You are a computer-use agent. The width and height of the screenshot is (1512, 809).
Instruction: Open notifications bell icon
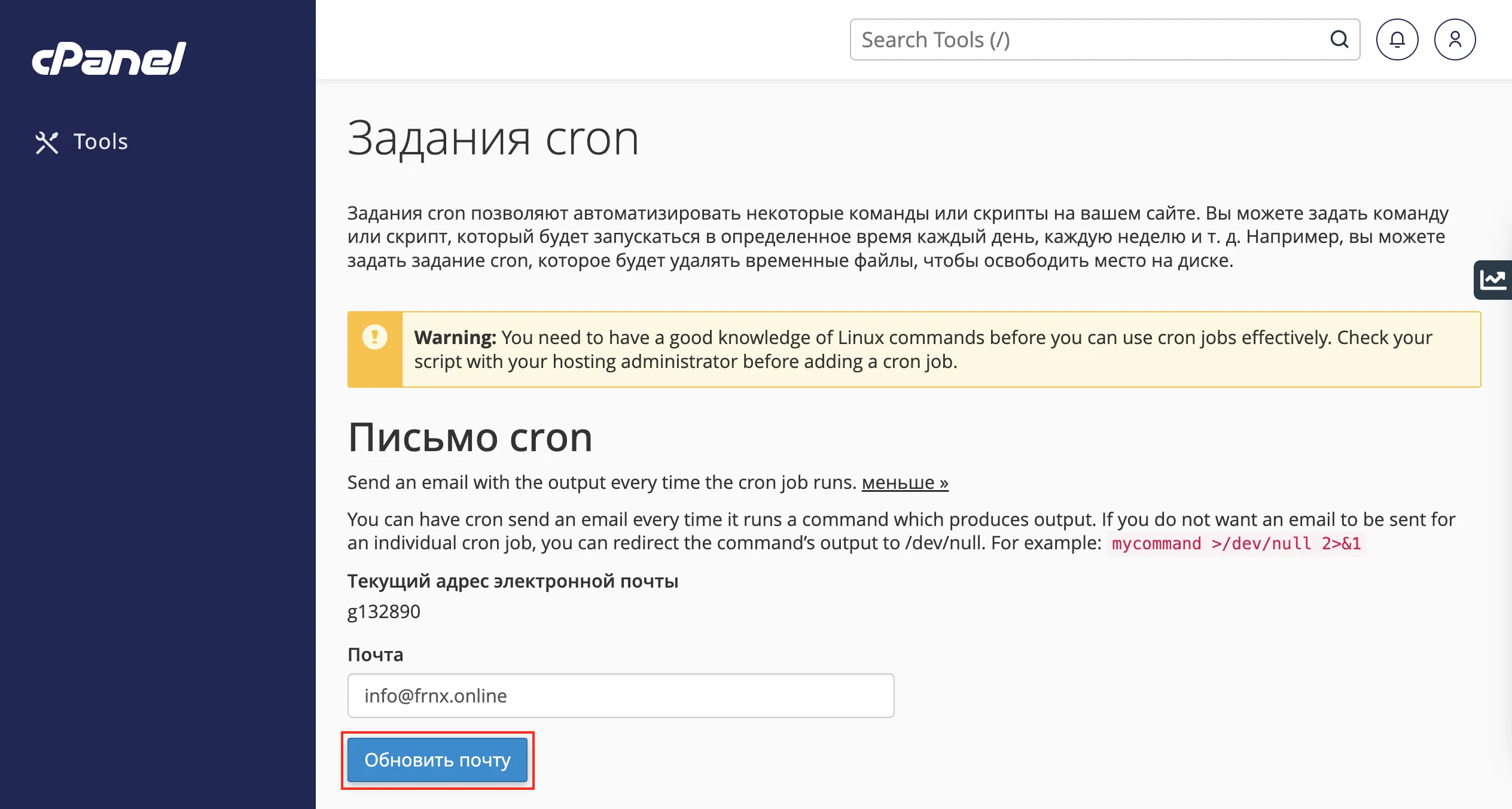(1397, 39)
